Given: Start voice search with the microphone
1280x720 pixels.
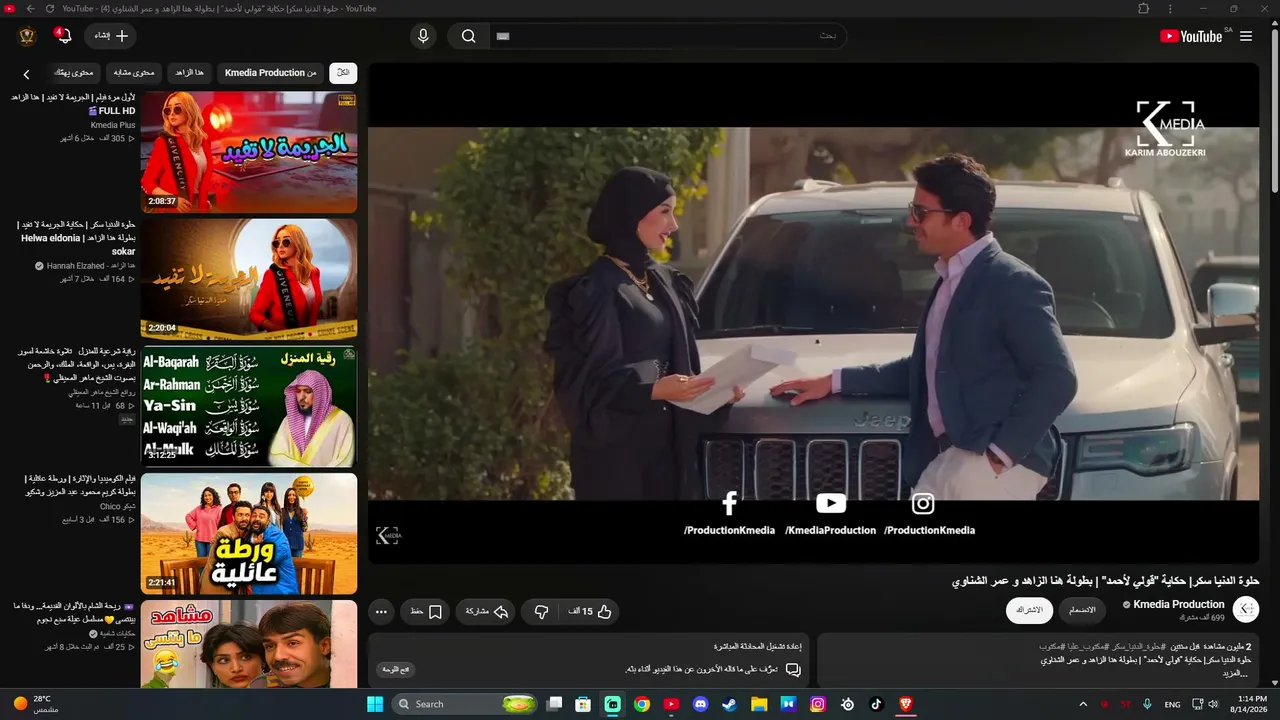Looking at the screenshot, I should click(423, 36).
